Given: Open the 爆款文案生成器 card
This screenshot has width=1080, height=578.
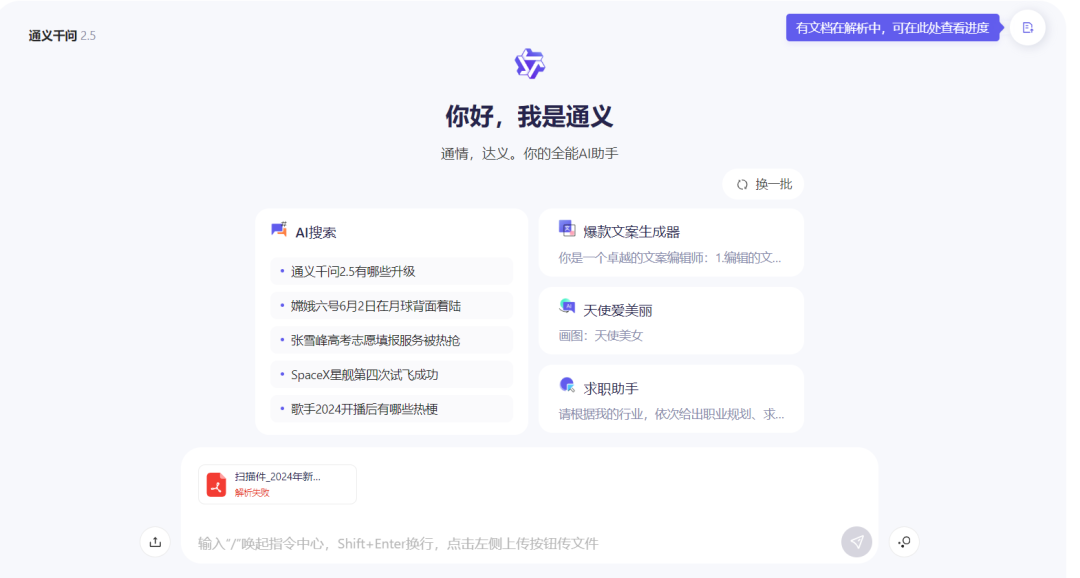Looking at the screenshot, I should point(671,243).
